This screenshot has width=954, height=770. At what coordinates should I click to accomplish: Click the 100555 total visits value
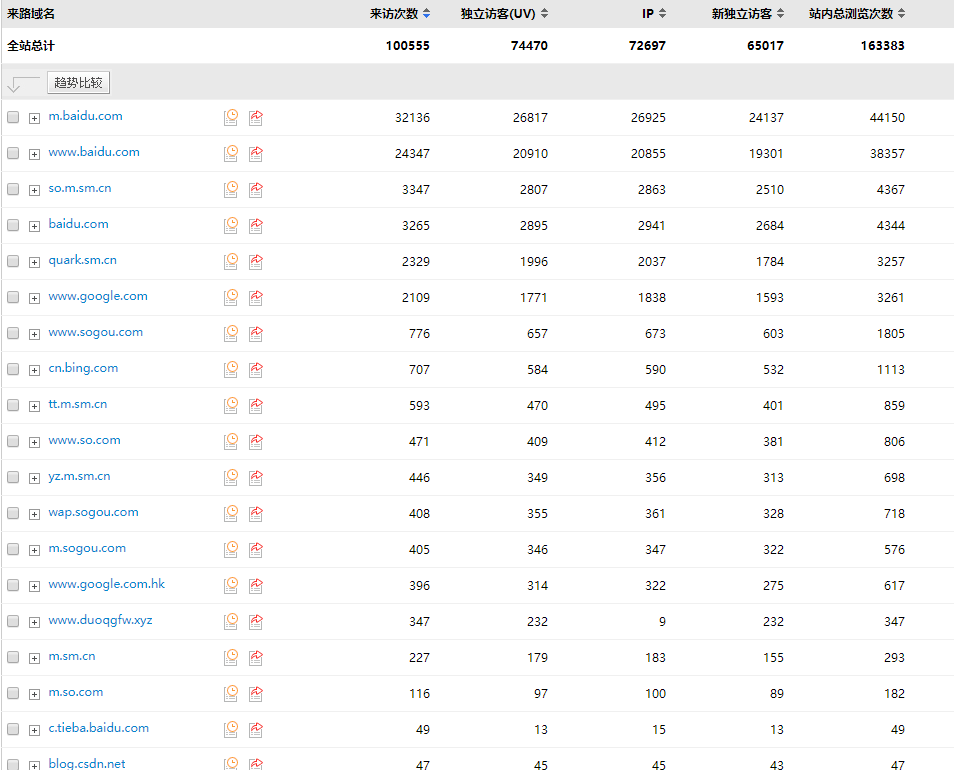[408, 46]
